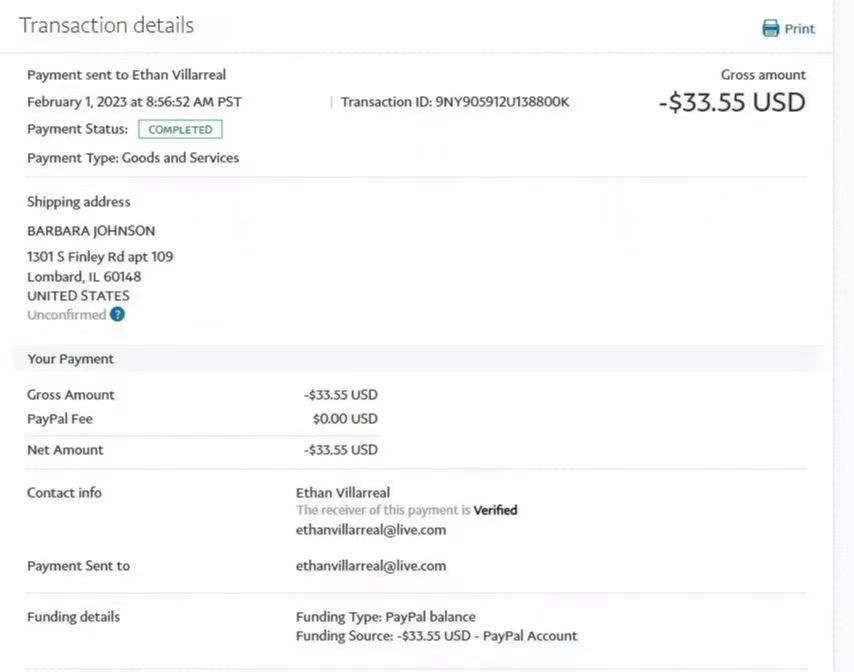This screenshot has height=672, width=854.
Task: Click the COMPLETED payment status badge
Action: (x=180, y=129)
